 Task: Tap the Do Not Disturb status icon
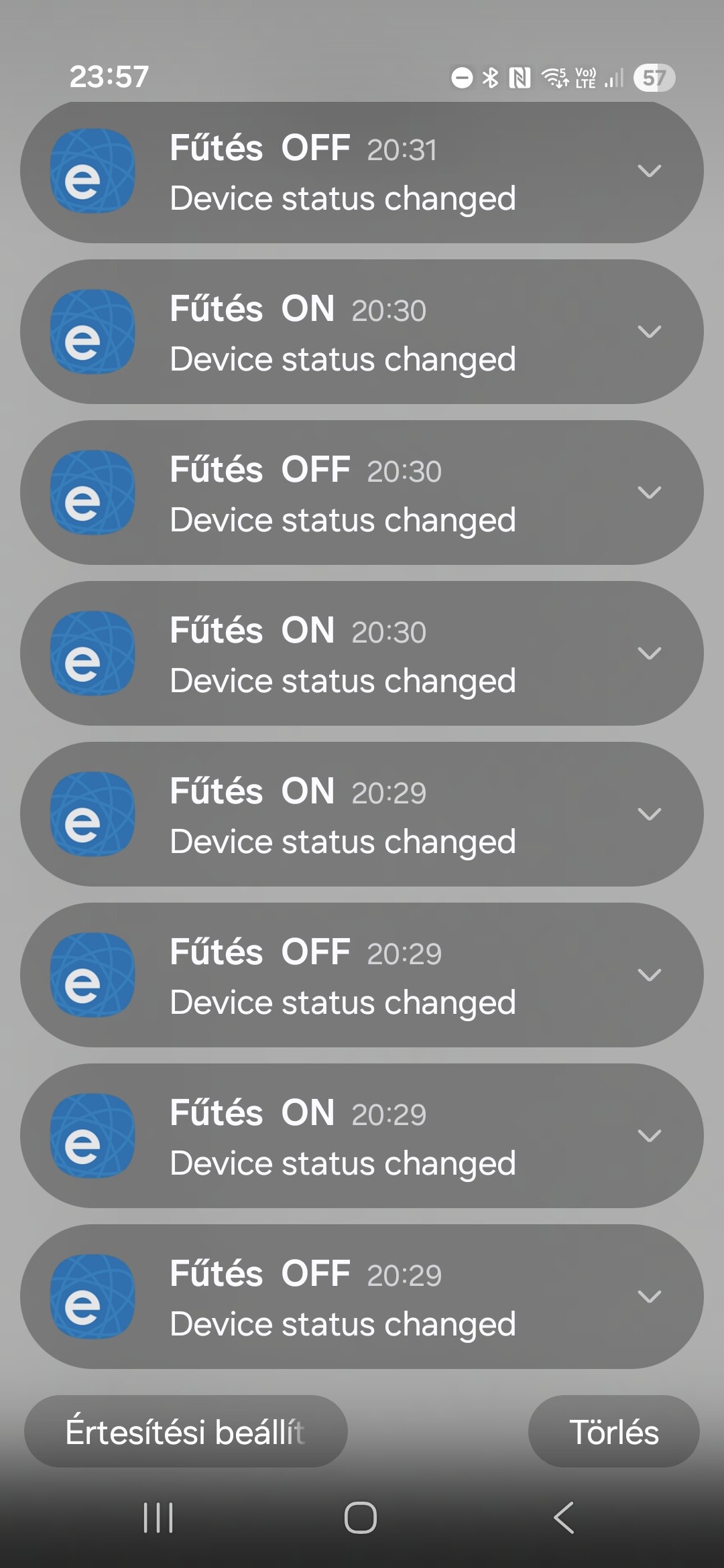coord(462,78)
